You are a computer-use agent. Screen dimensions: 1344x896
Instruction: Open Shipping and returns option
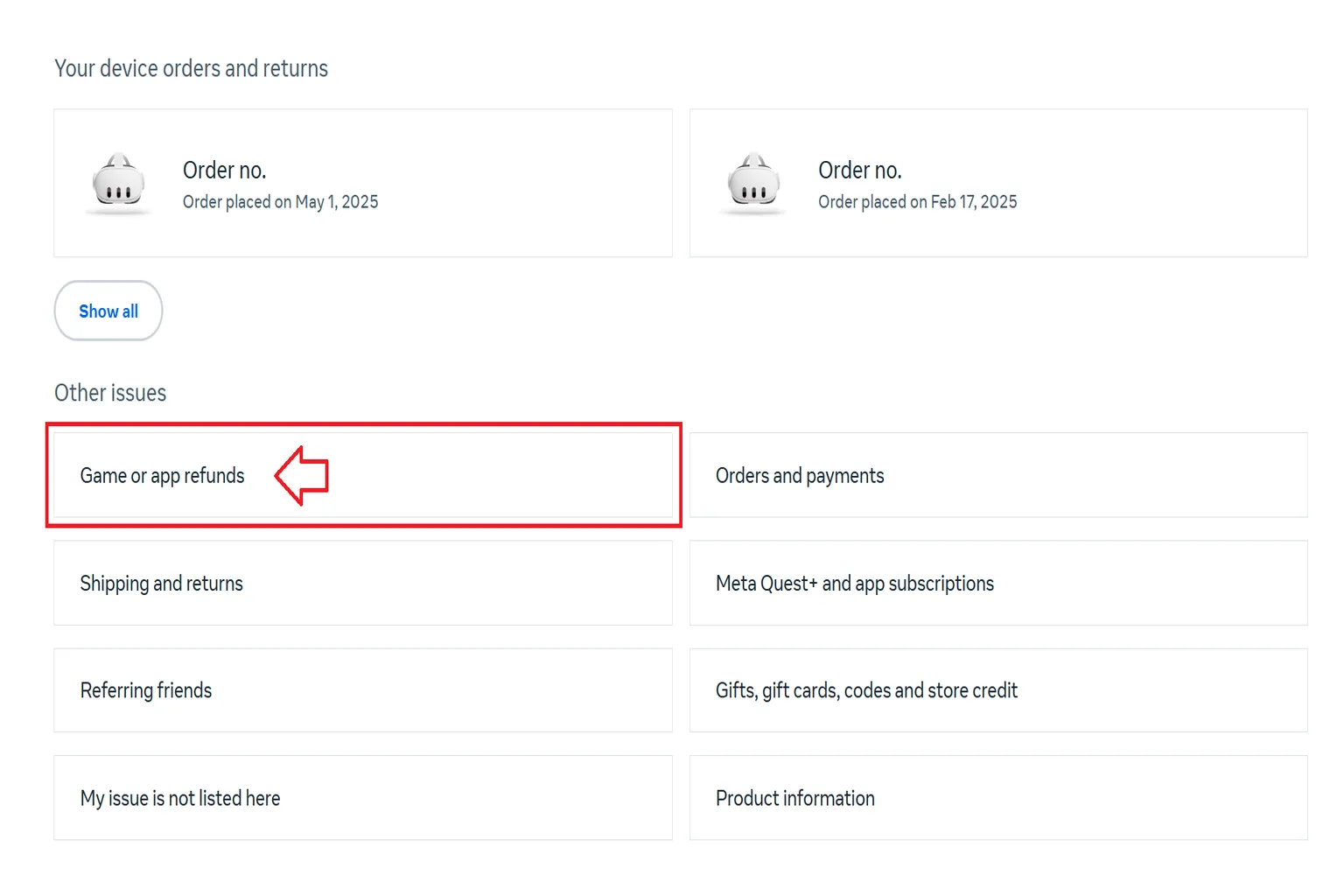(363, 583)
